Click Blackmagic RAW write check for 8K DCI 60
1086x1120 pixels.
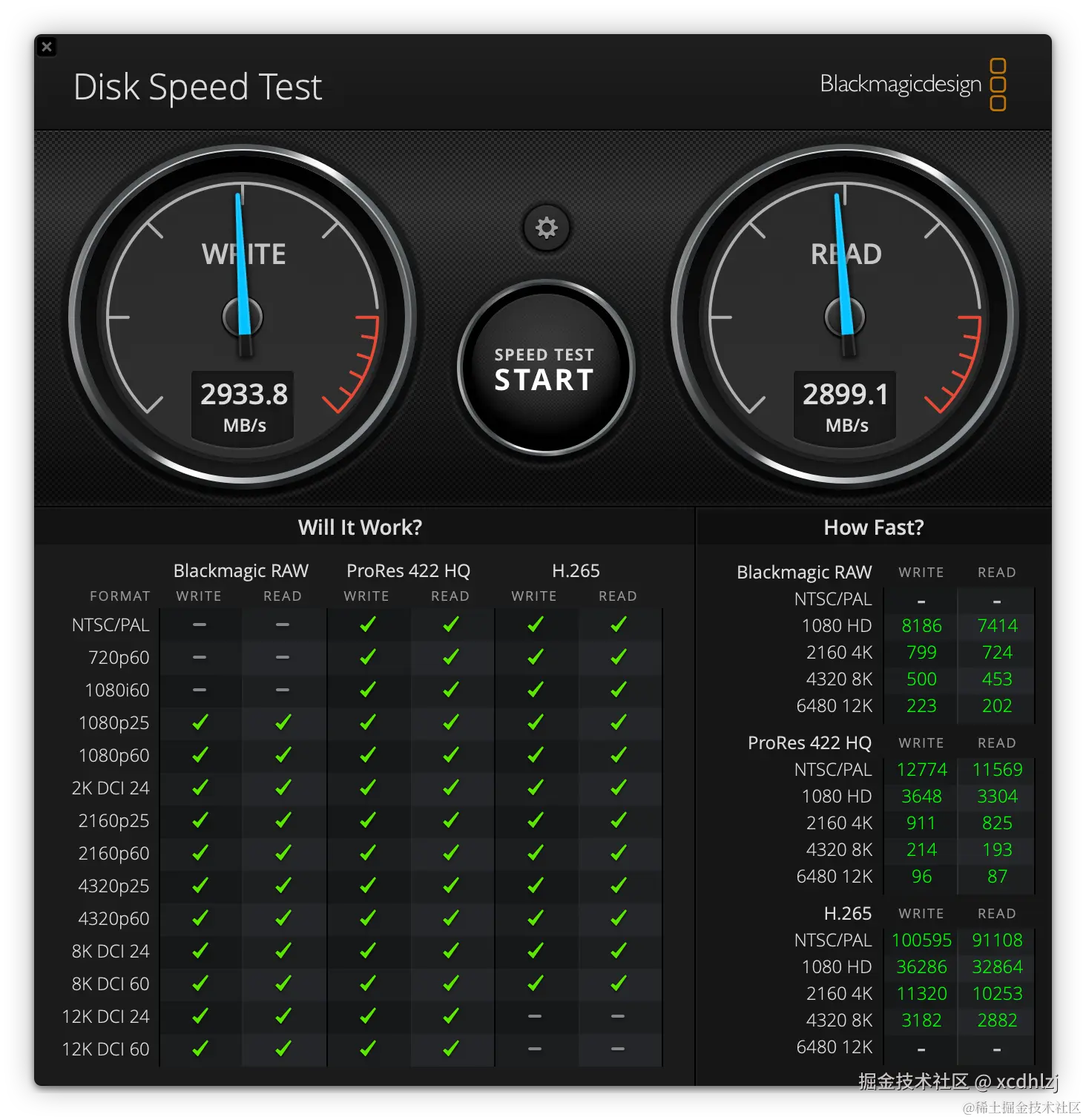pyautogui.click(x=200, y=984)
